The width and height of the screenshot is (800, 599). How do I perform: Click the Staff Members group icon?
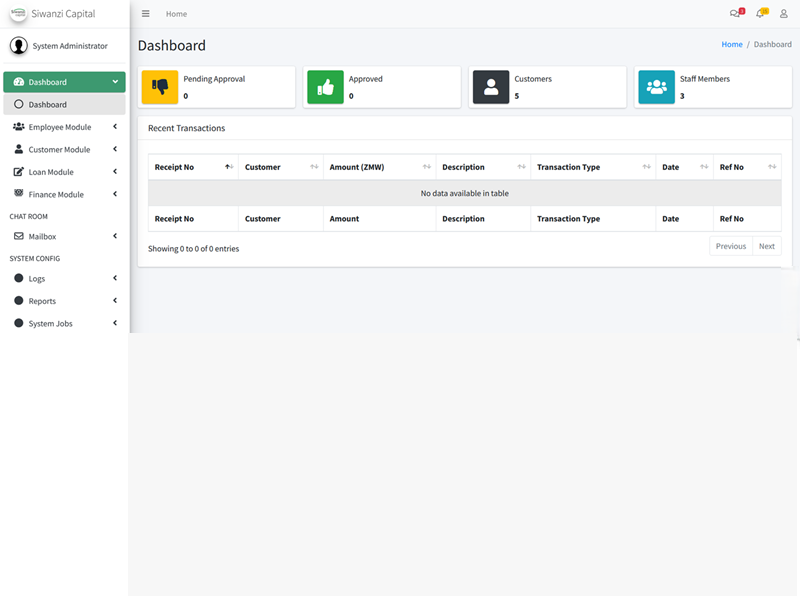pos(656,86)
